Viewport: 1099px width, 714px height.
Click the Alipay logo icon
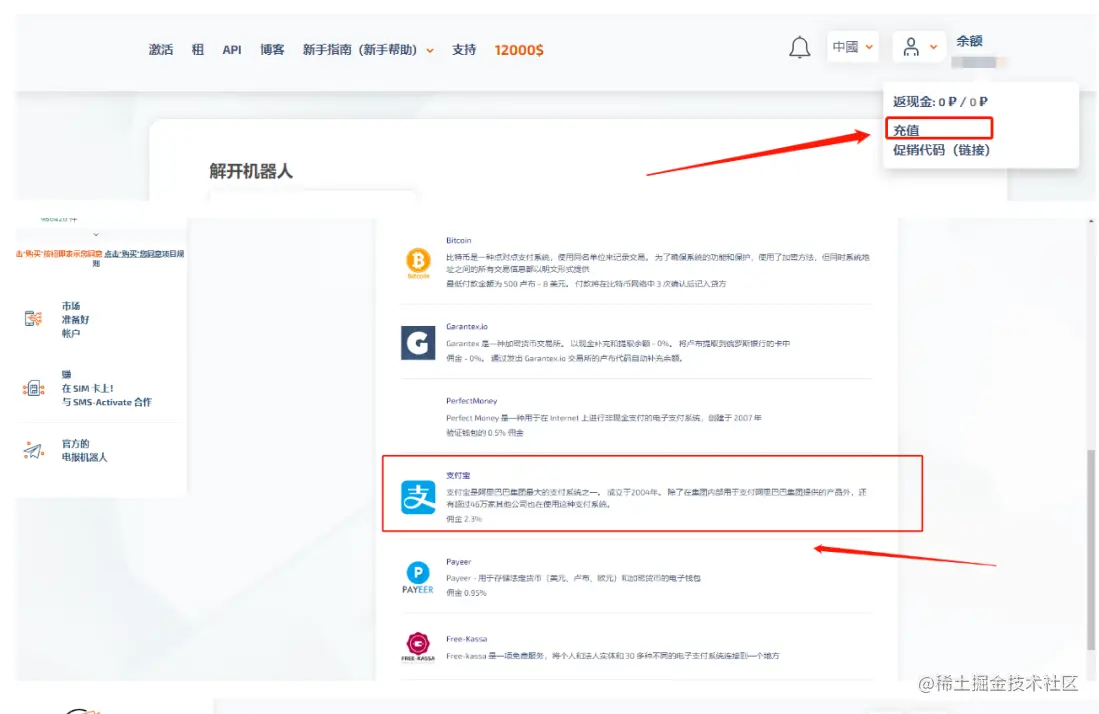click(x=418, y=497)
